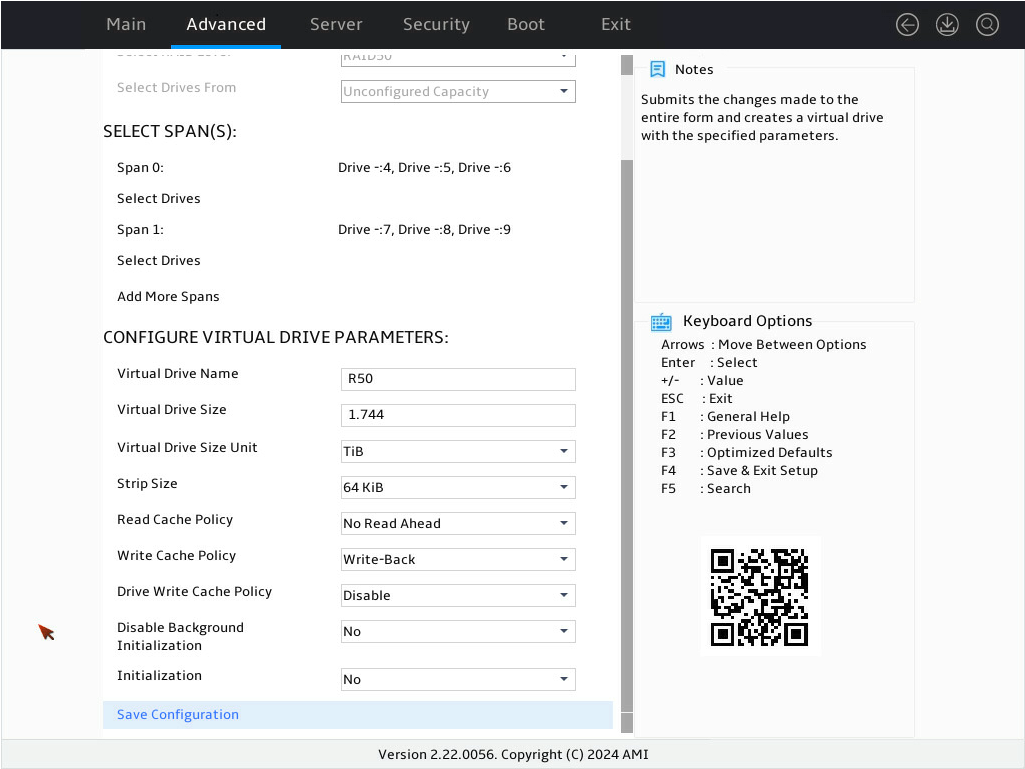The height and width of the screenshot is (769, 1025).
Task: Select the Boot tab
Action: (x=526, y=24)
